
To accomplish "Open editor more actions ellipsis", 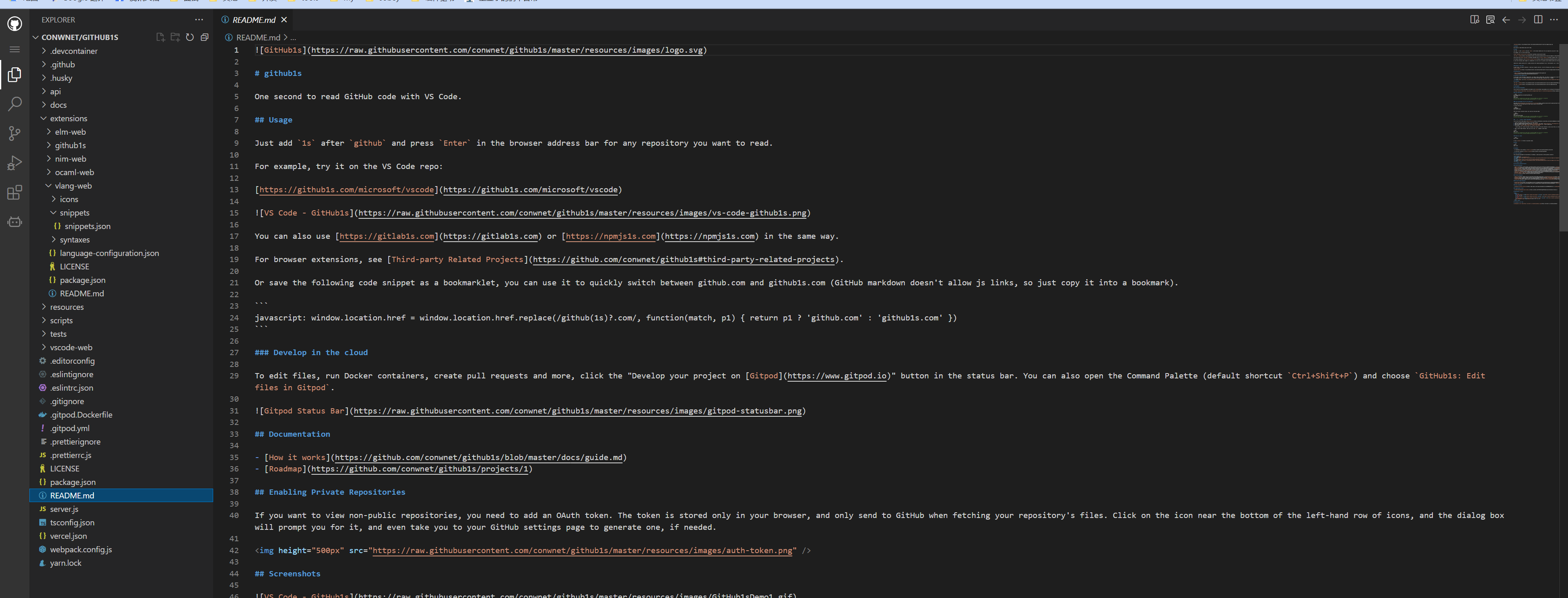I will point(1554,20).
